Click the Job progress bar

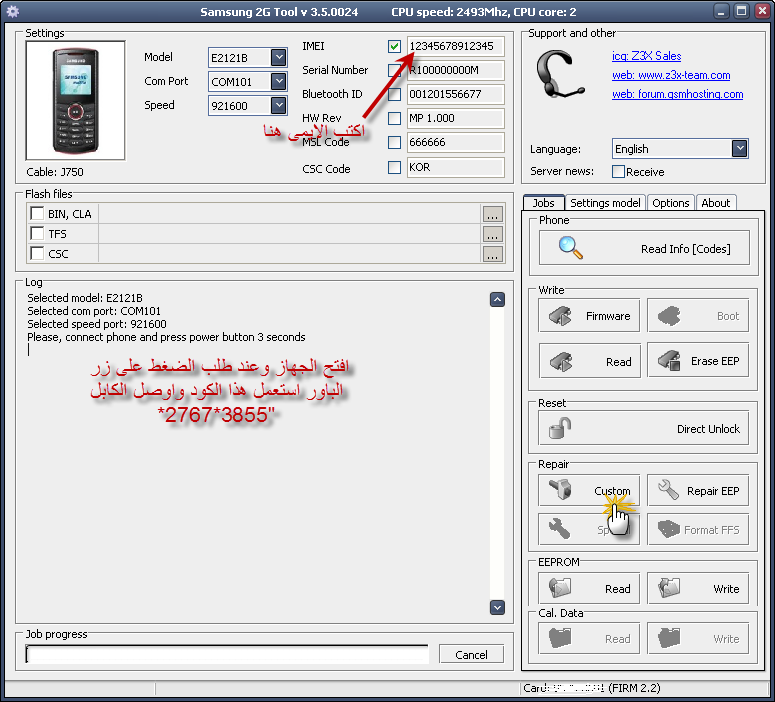point(227,654)
